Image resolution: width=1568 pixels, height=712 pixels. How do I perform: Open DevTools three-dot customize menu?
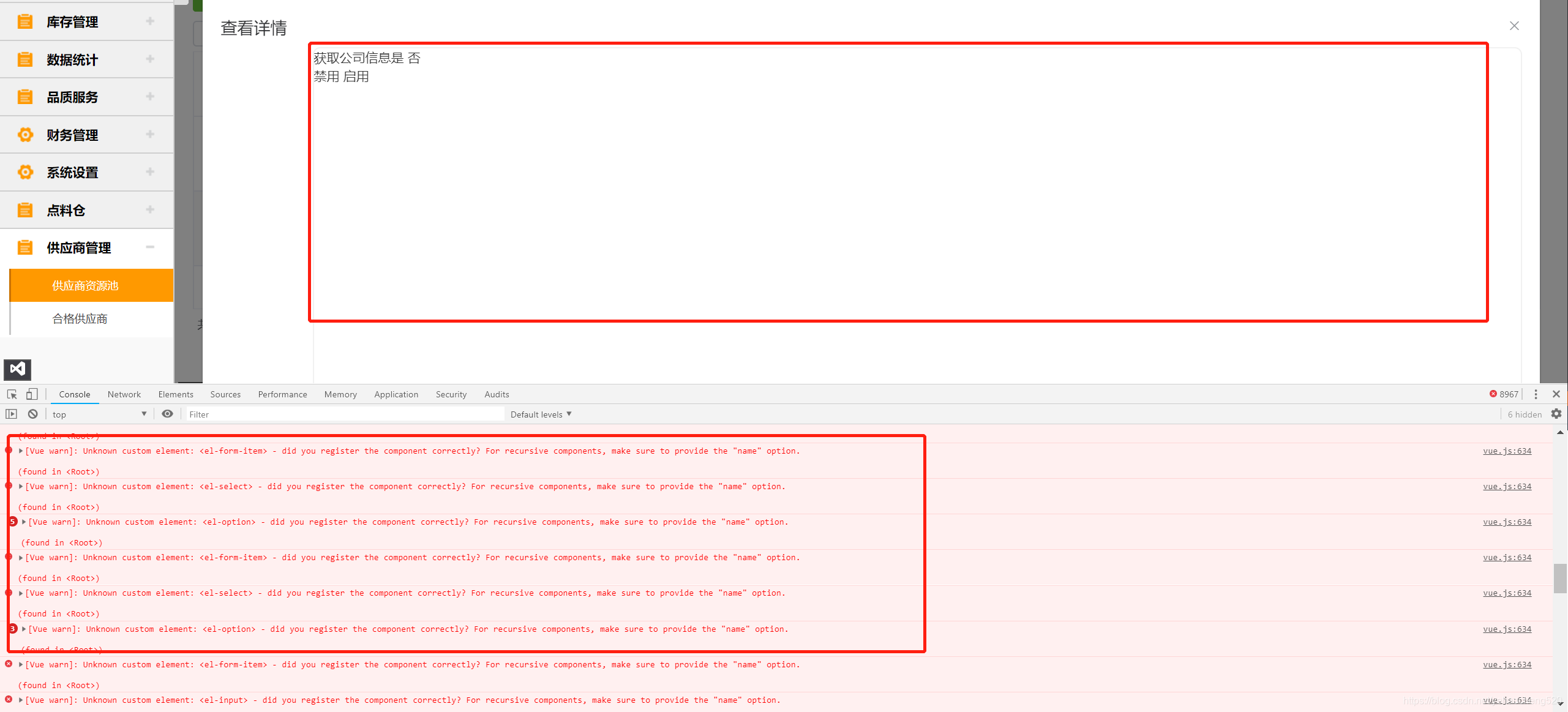(1536, 394)
